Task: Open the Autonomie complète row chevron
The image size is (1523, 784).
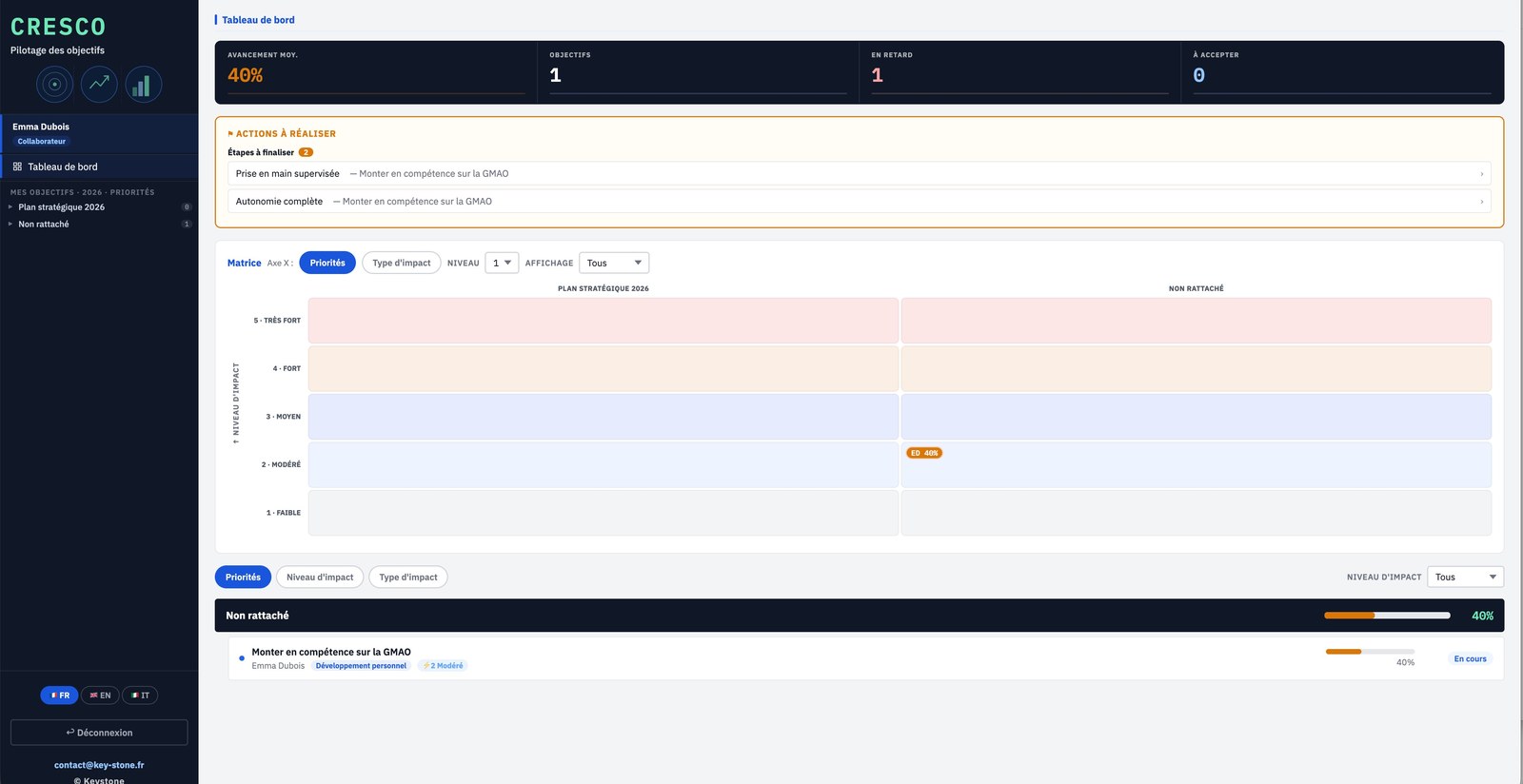Action: 1481,202
